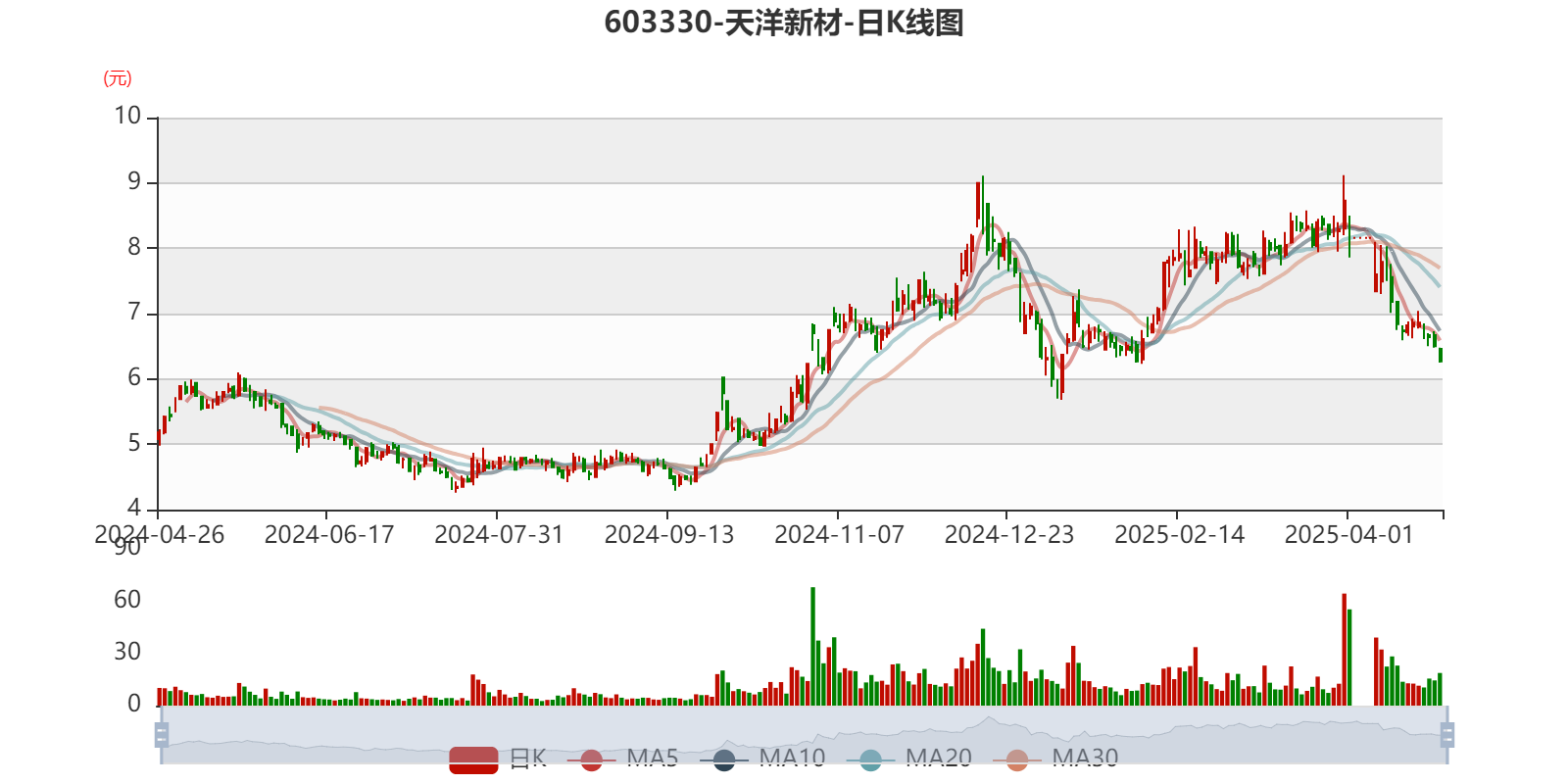The height and width of the screenshot is (784, 1568).
Task: Toggle the MA10 legend circle marker
Action: tap(724, 759)
